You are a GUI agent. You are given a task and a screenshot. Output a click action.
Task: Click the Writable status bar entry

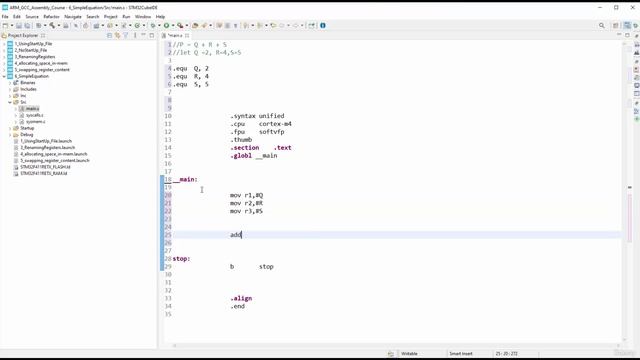click(x=409, y=354)
